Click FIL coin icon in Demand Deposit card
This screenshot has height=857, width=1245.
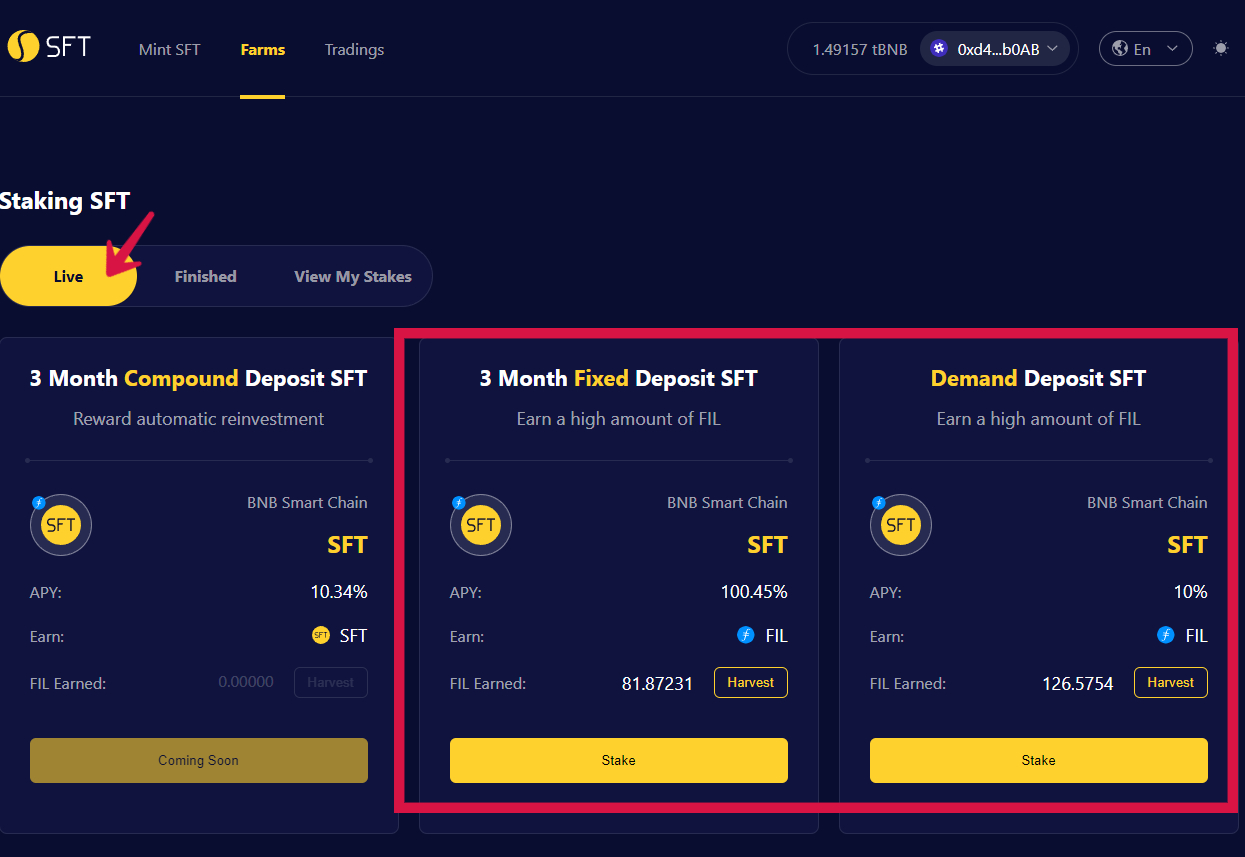tap(1165, 635)
